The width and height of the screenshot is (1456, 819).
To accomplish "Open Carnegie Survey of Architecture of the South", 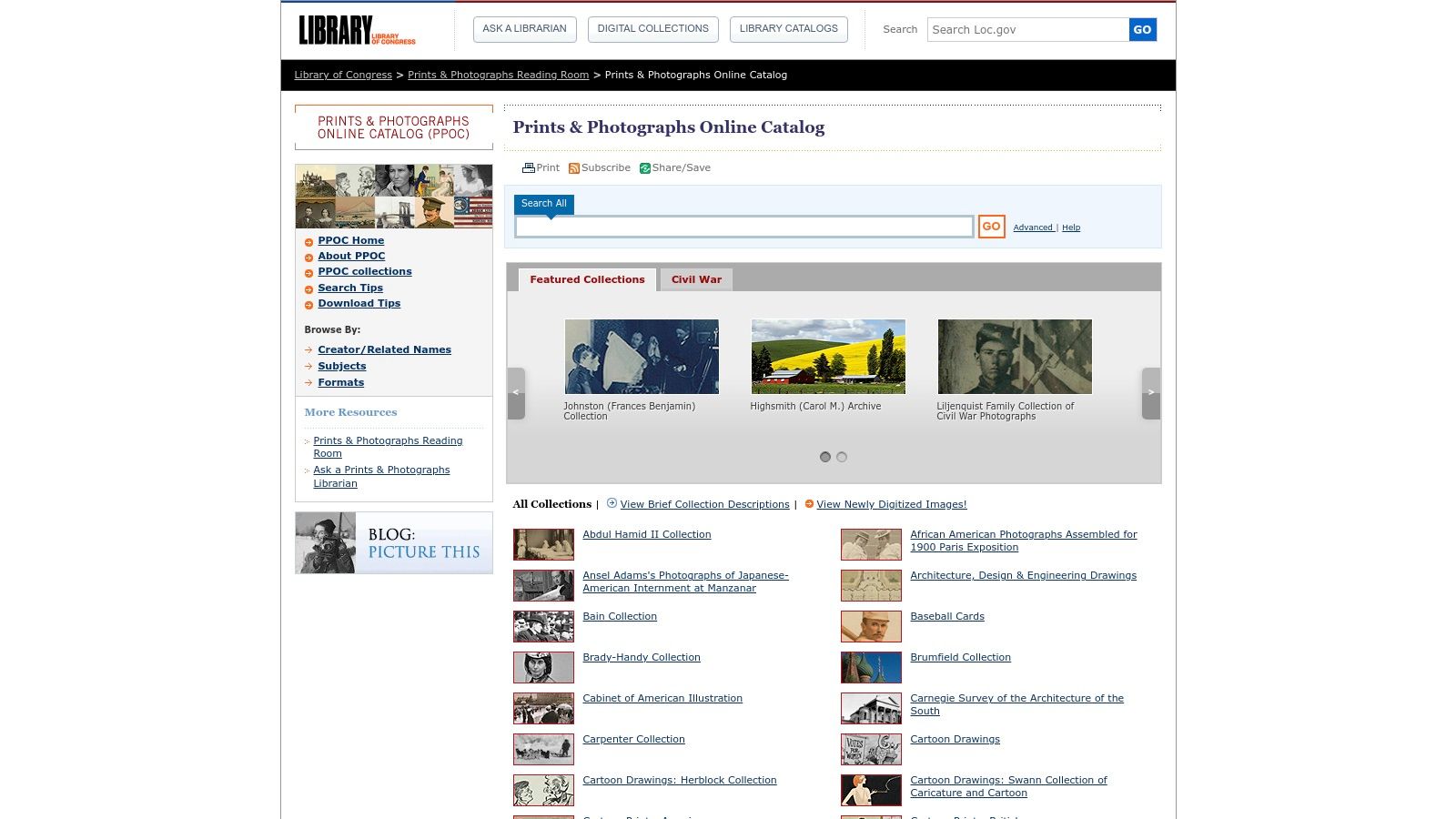I will tap(1016, 704).
